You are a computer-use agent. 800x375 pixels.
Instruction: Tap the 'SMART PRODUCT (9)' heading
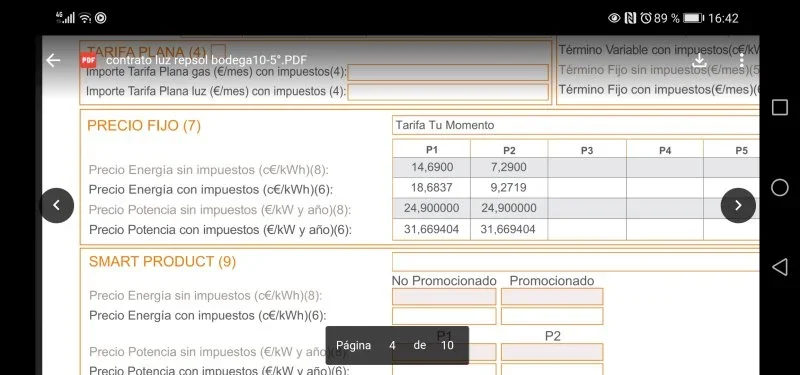click(x=162, y=261)
